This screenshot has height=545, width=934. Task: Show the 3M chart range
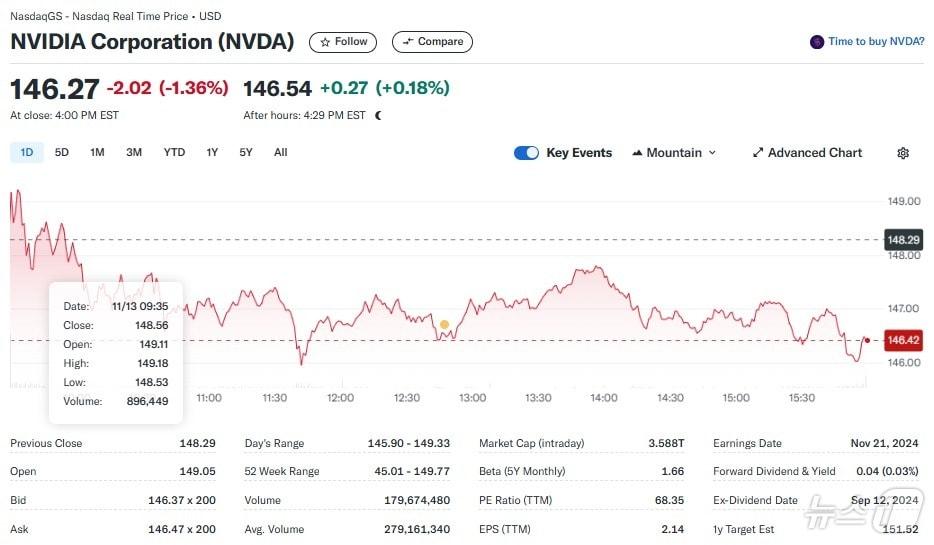134,153
